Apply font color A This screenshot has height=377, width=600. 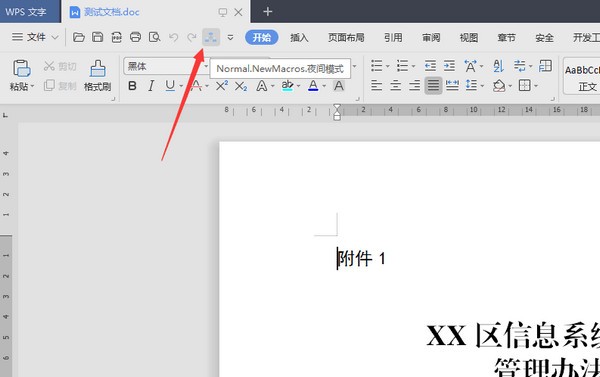313,86
